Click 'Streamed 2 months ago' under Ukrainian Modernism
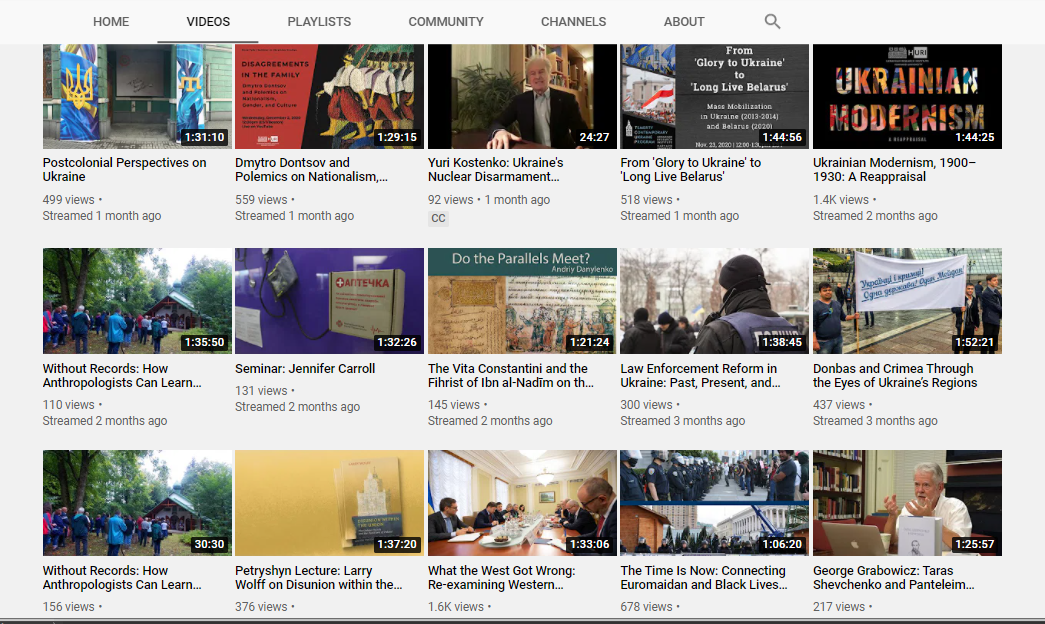The width and height of the screenshot is (1045, 624). click(x=875, y=215)
